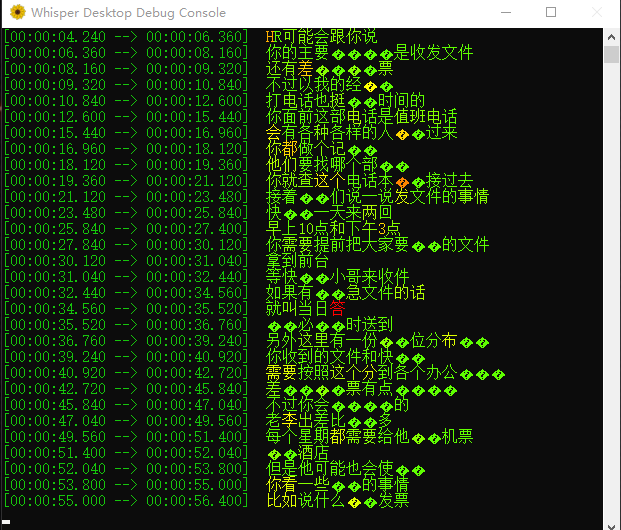Image resolution: width=621 pixels, height=530 pixels.
Task: Click the line starting 00:00:52.040
Action: click(x=214, y=469)
